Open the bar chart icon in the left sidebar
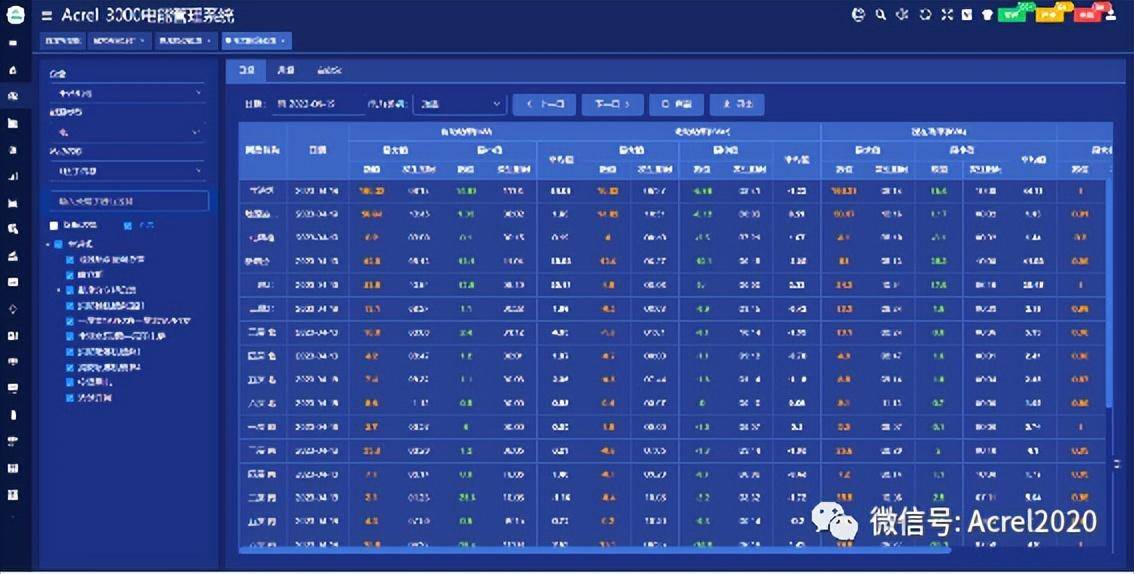The width and height of the screenshot is (1134, 574). point(13,176)
